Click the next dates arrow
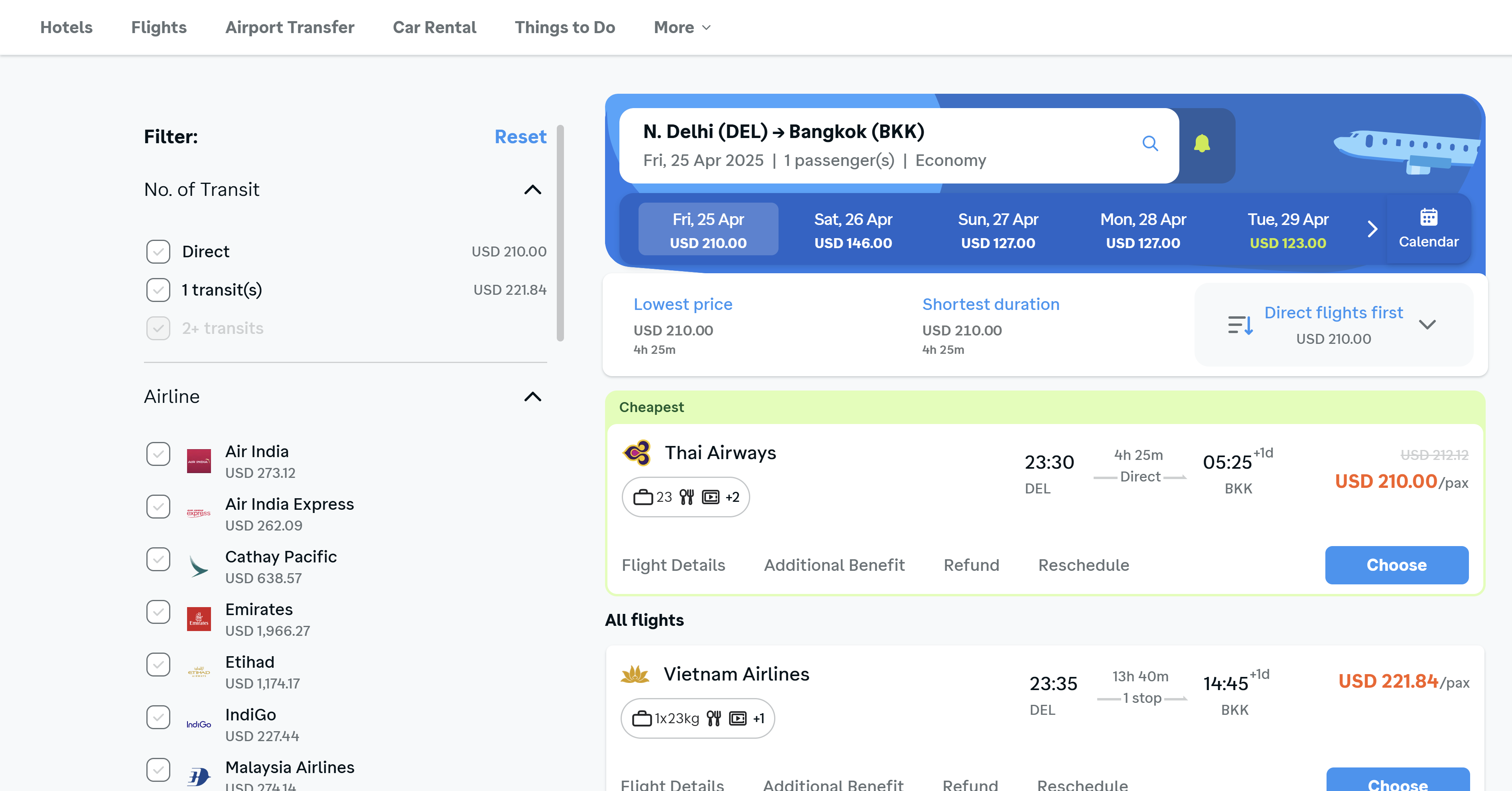Image resolution: width=1512 pixels, height=791 pixels. click(x=1372, y=229)
